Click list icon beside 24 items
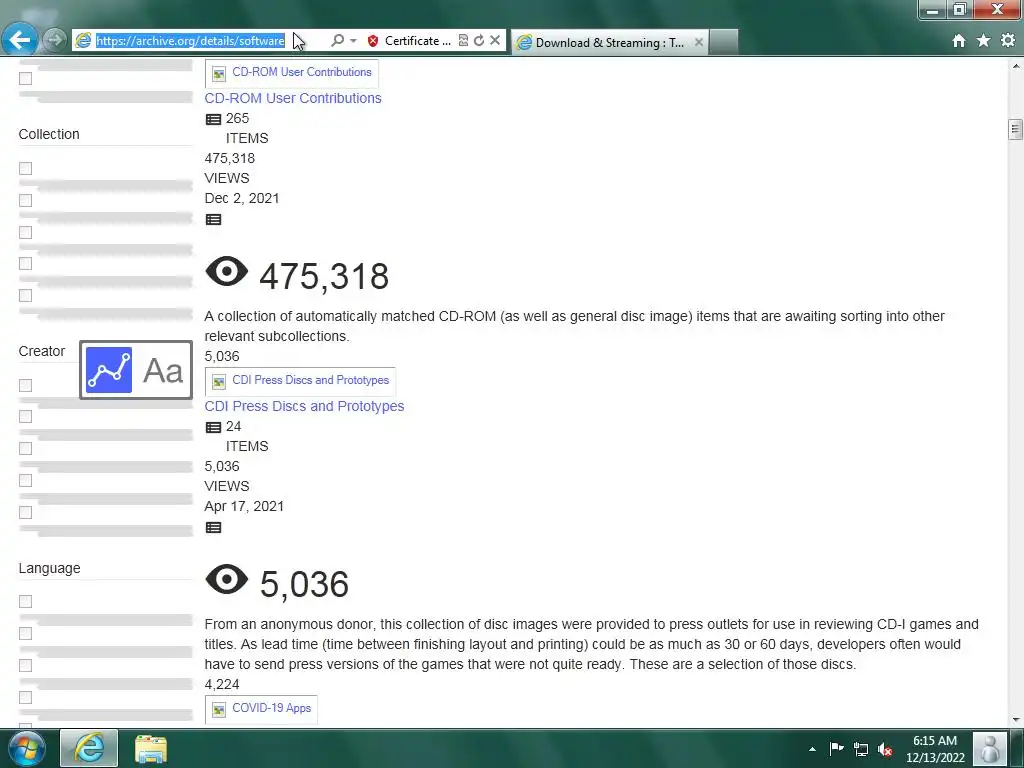 214,427
